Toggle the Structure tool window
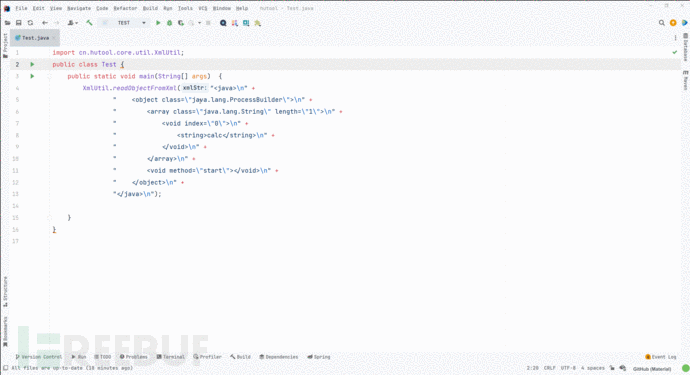This screenshot has height=375, width=690. point(5,291)
